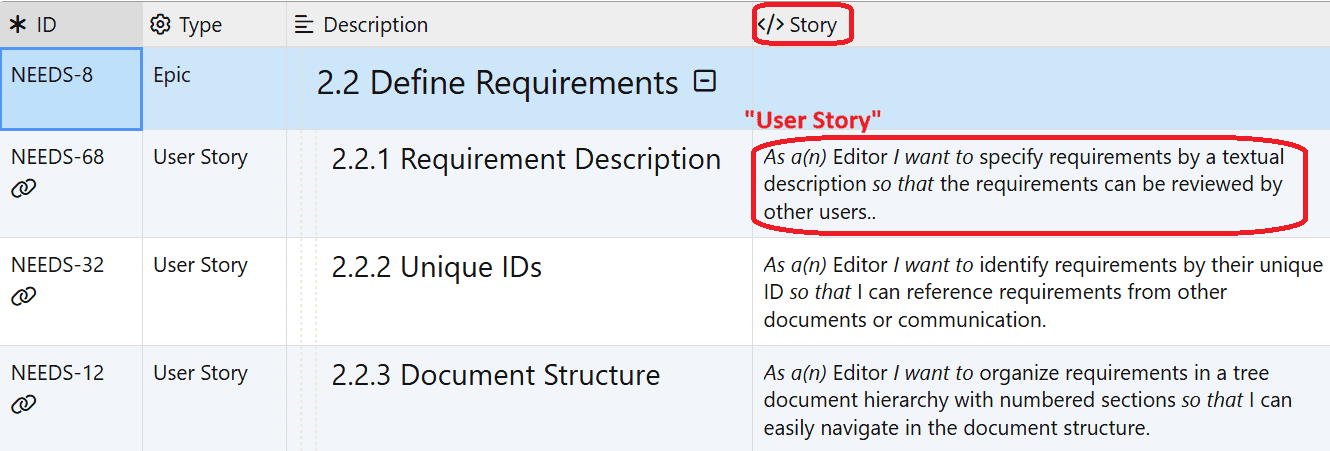Screen dimensions: 1330x451
Task: Sort by the Type column header
Action: pos(214,24)
